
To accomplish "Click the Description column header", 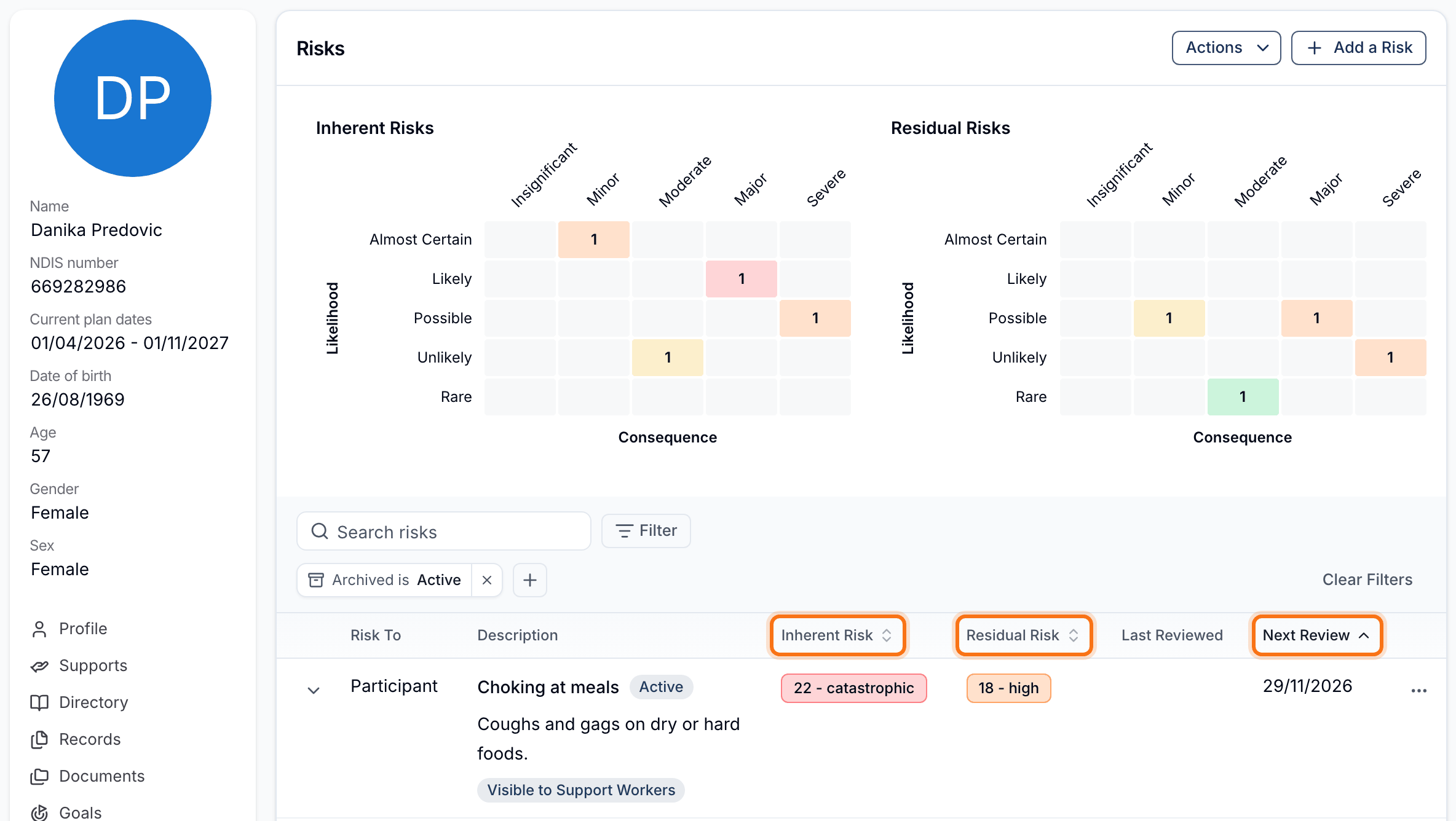I will pos(518,635).
